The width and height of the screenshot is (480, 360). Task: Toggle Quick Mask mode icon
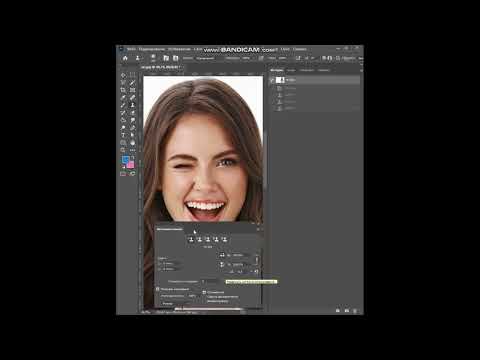123,173
